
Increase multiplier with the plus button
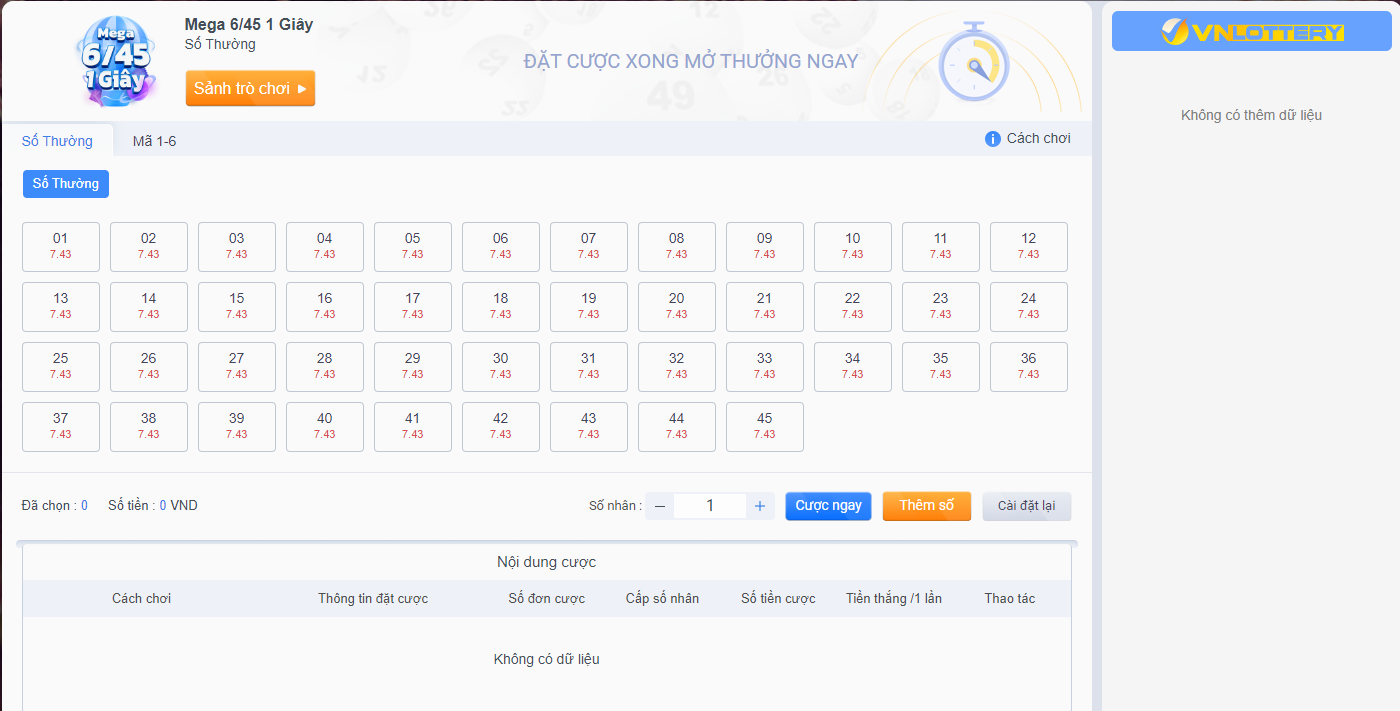point(760,506)
